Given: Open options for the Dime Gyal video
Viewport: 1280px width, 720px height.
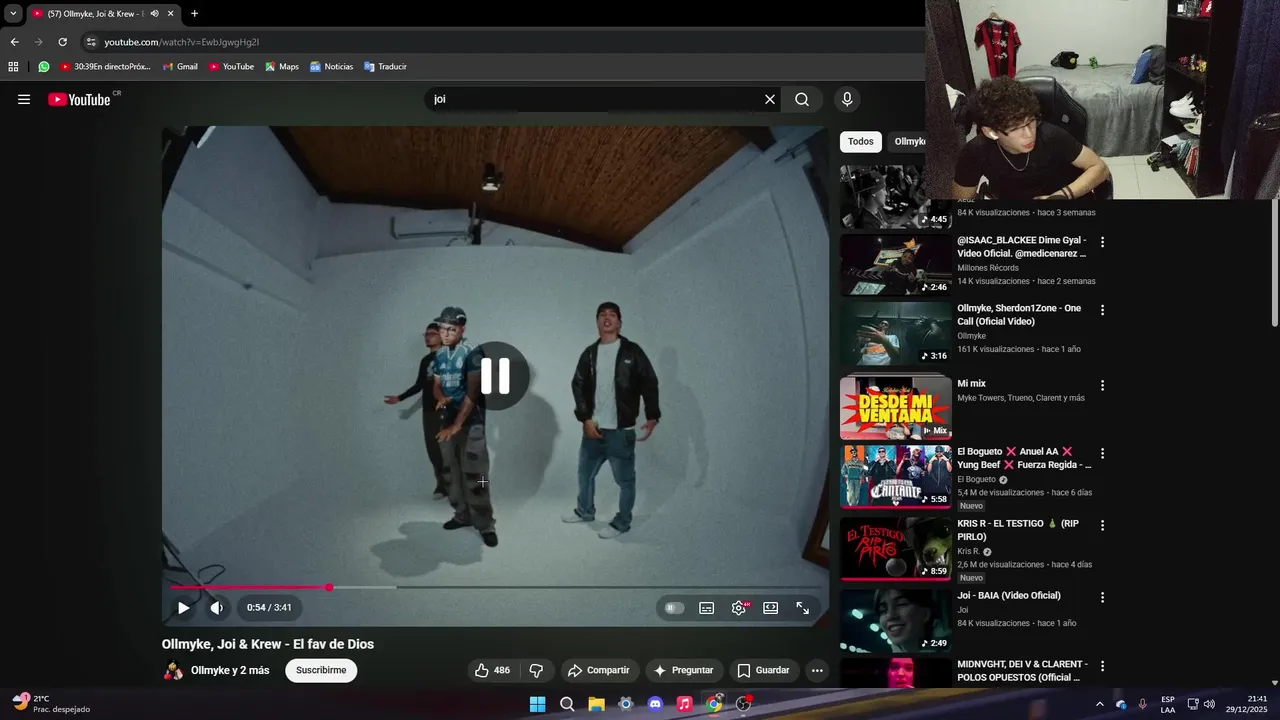Looking at the screenshot, I should pos(1103,242).
